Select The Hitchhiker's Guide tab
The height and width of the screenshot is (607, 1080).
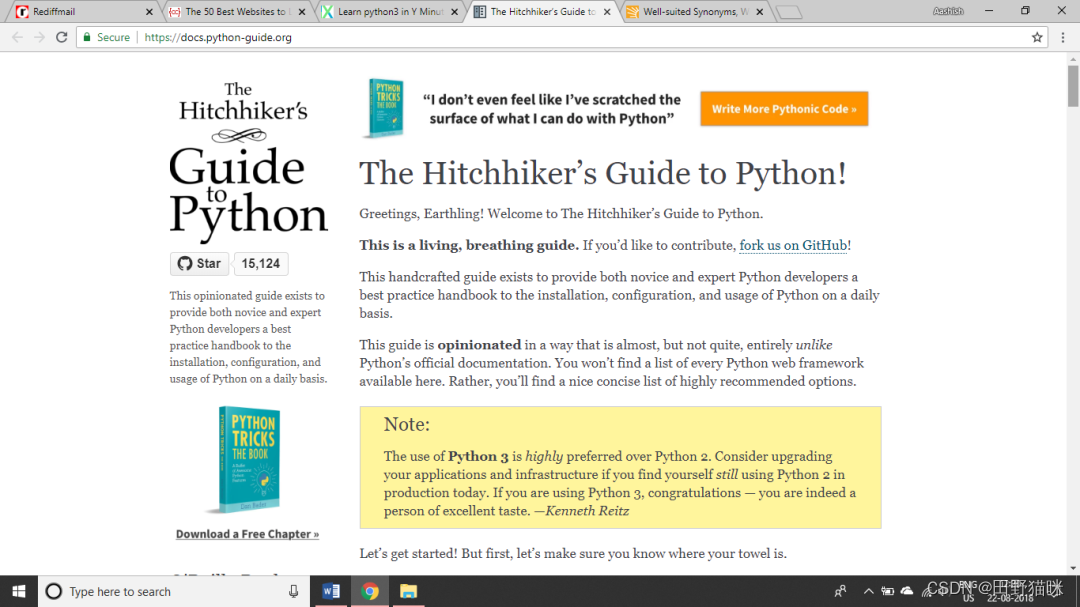click(542, 12)
